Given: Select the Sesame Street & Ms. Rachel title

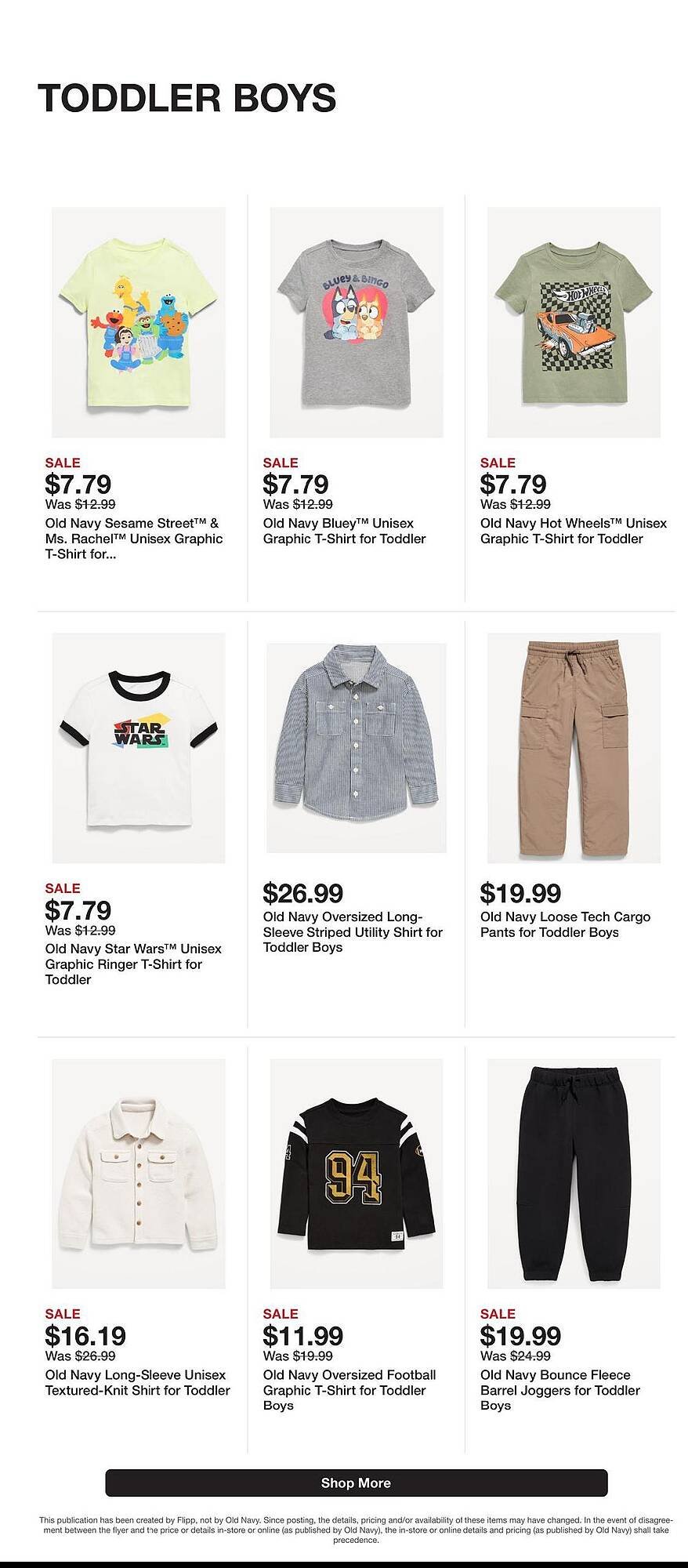Looking at the screenshot, I should 132,539.
